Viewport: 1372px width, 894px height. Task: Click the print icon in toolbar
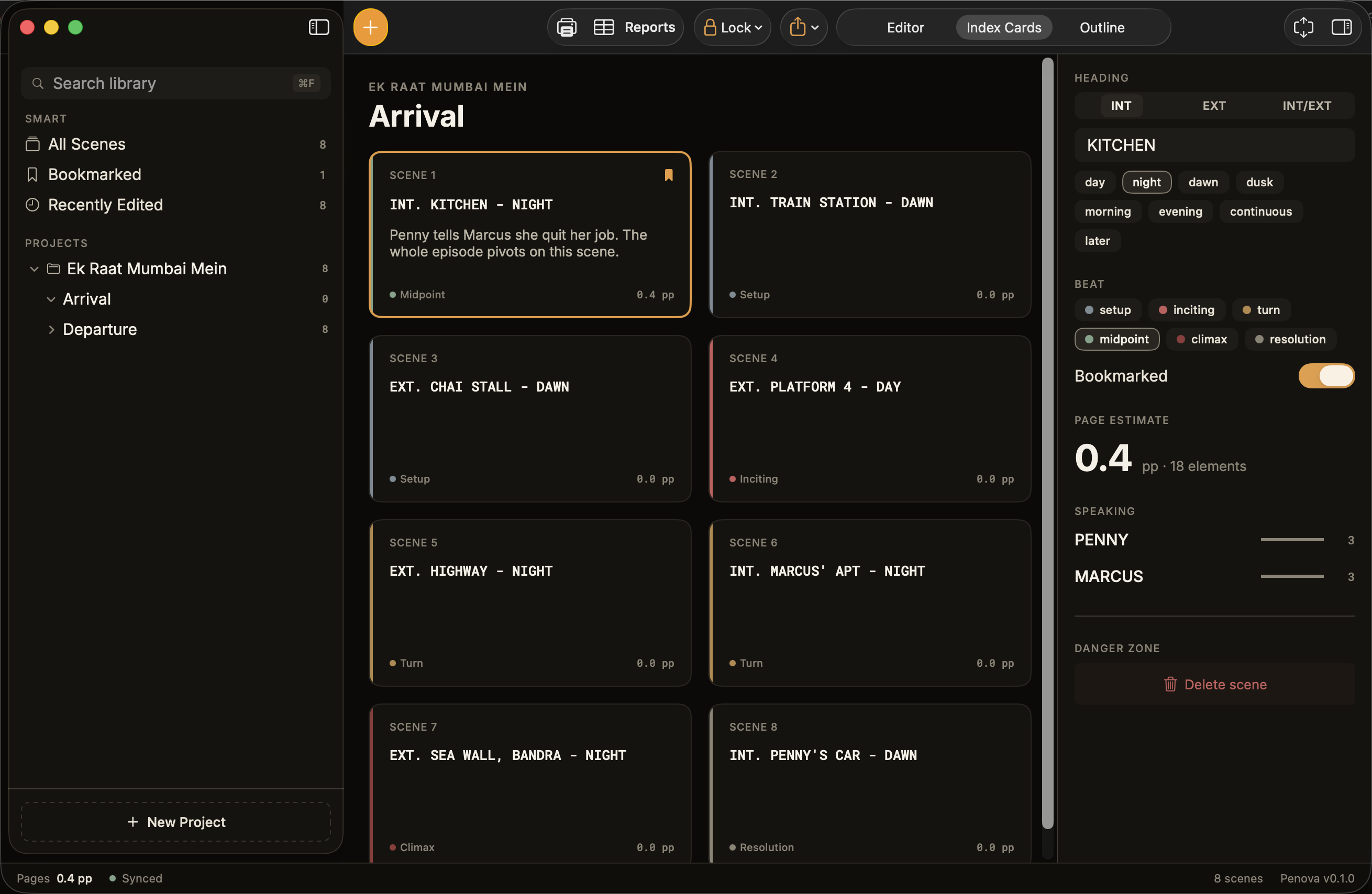pos(567,27)
